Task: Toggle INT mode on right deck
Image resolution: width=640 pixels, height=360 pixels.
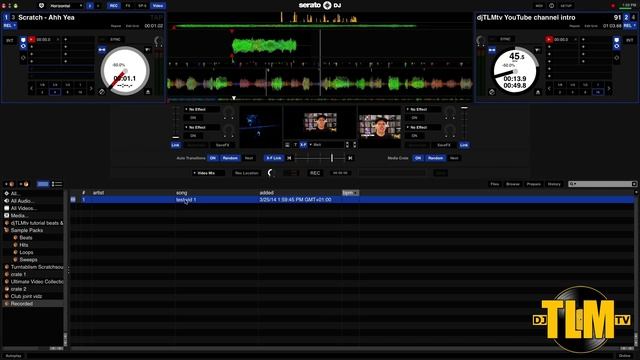Action: (630, 40)
